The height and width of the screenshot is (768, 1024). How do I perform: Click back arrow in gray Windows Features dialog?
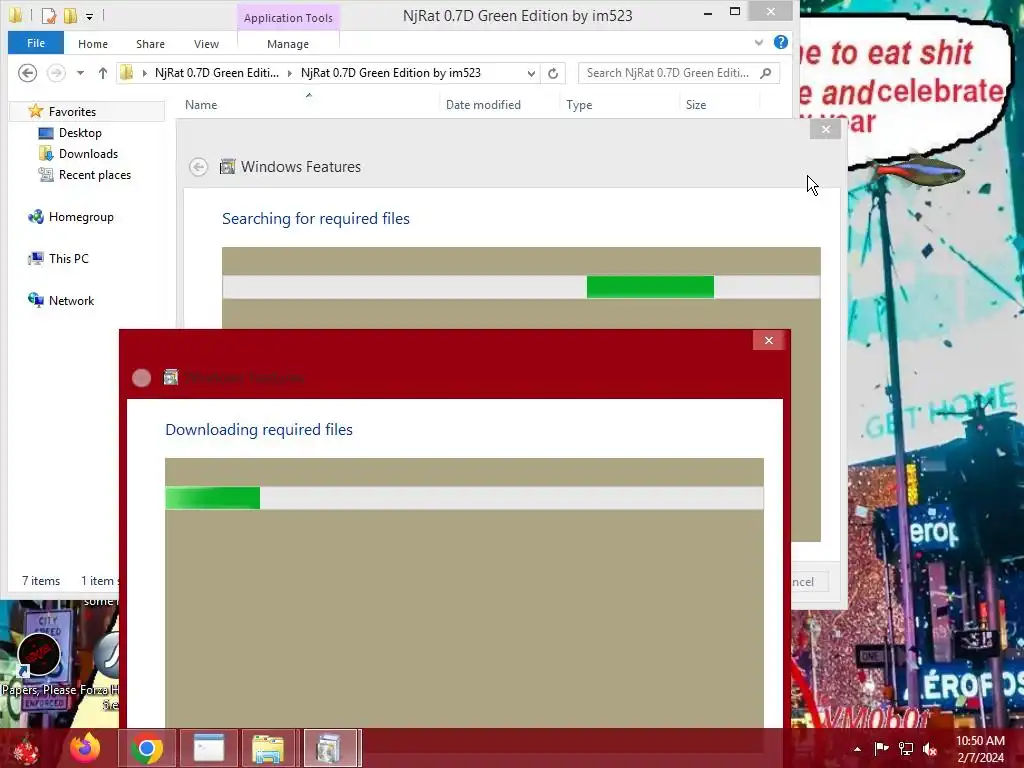point(199,167)
